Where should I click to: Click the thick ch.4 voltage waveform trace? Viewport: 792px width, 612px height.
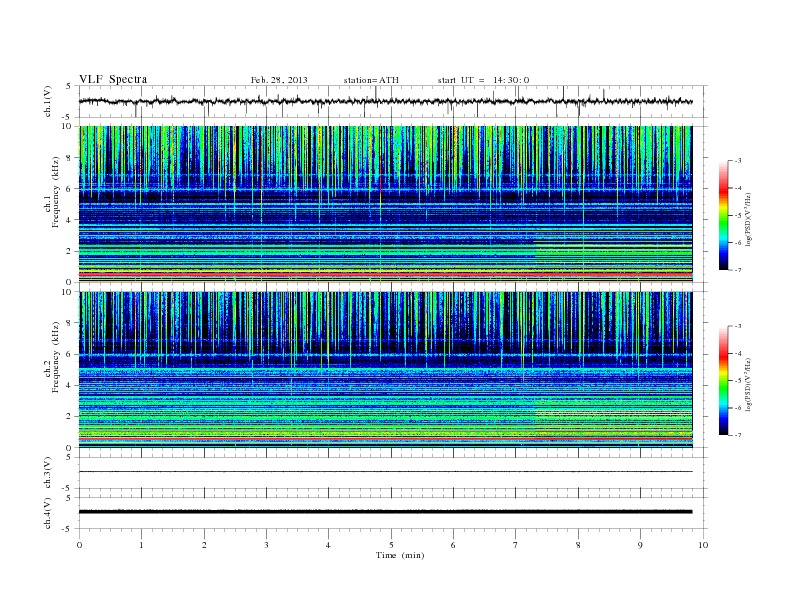pyautogui.click(x=385, y=512)
